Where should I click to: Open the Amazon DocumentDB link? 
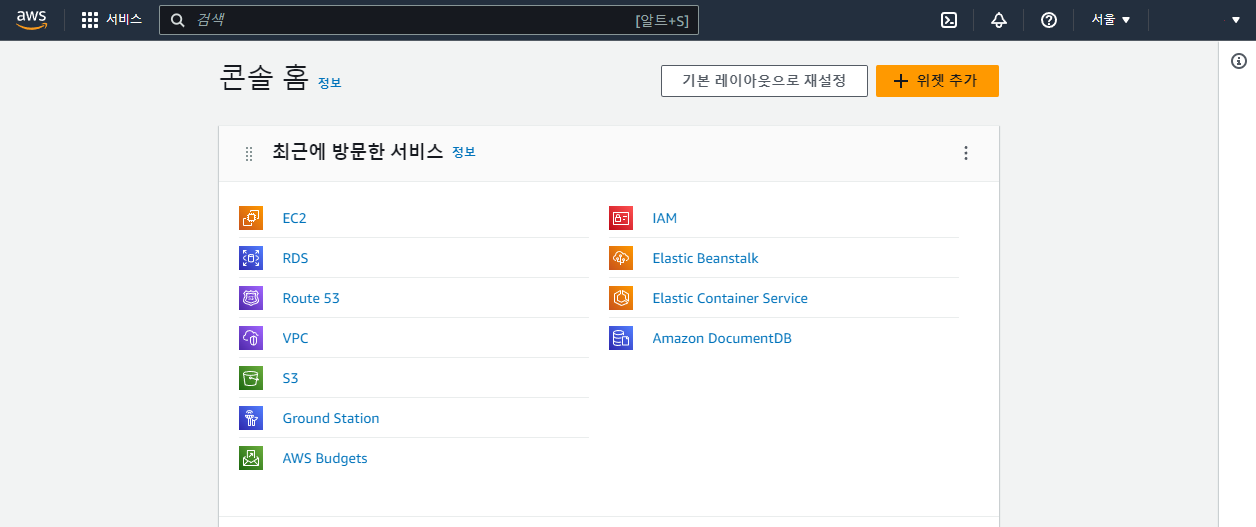coord(722,338)
